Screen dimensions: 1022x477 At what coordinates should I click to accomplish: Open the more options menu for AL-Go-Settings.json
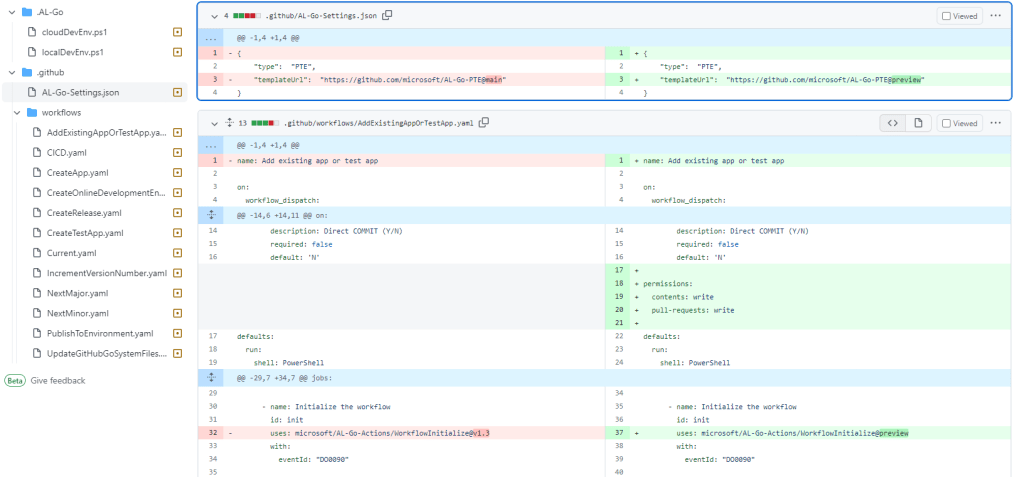(995, 15)
